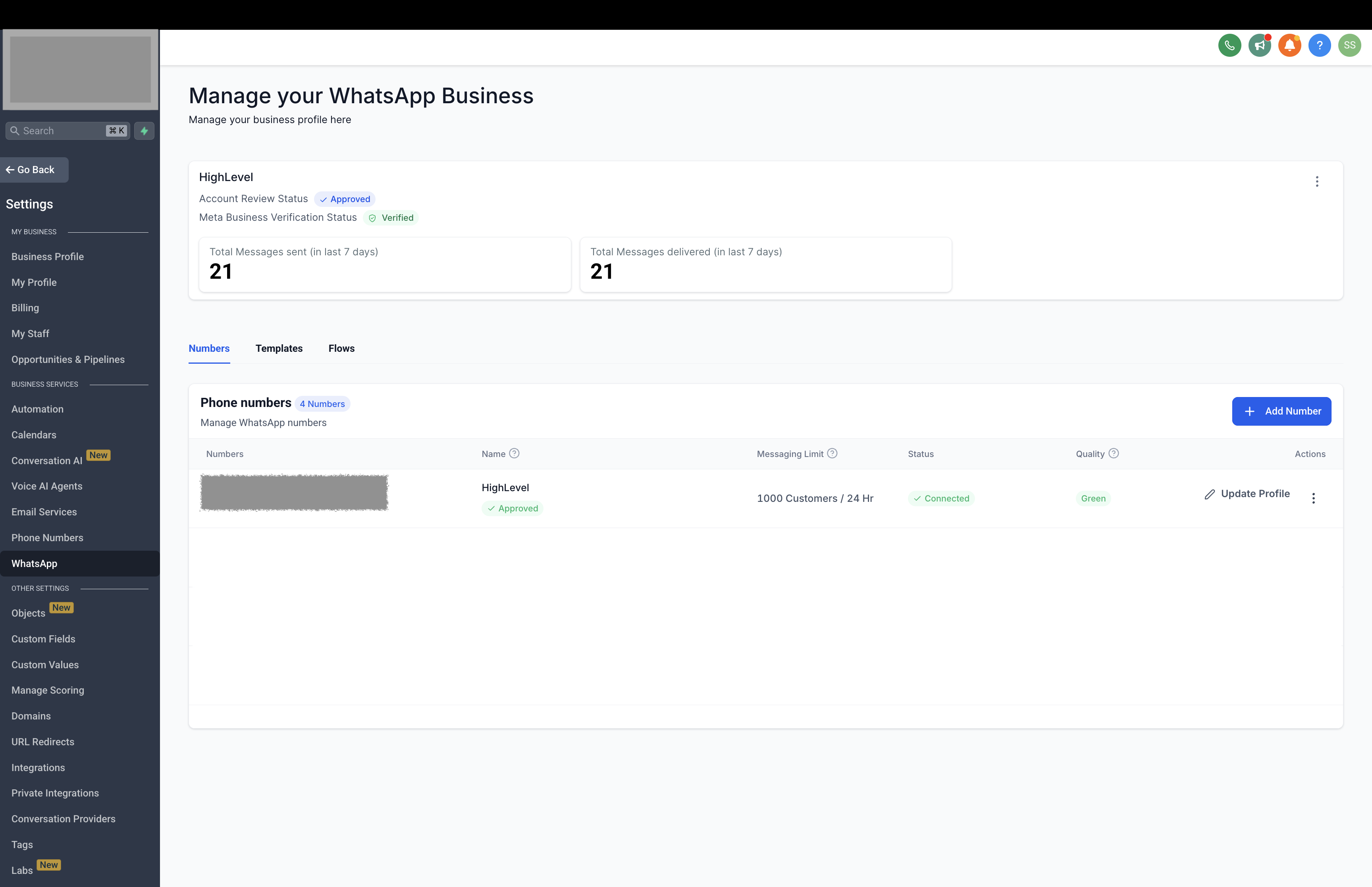Click the Quality column info icon

point(1114,453)
